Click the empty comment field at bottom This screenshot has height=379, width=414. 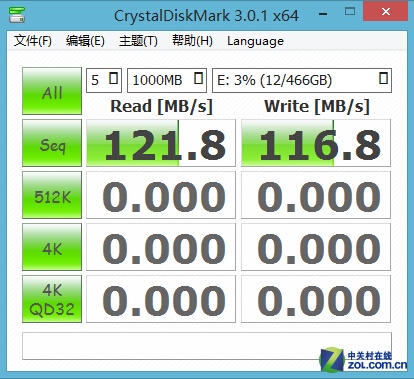coord(207,346)
